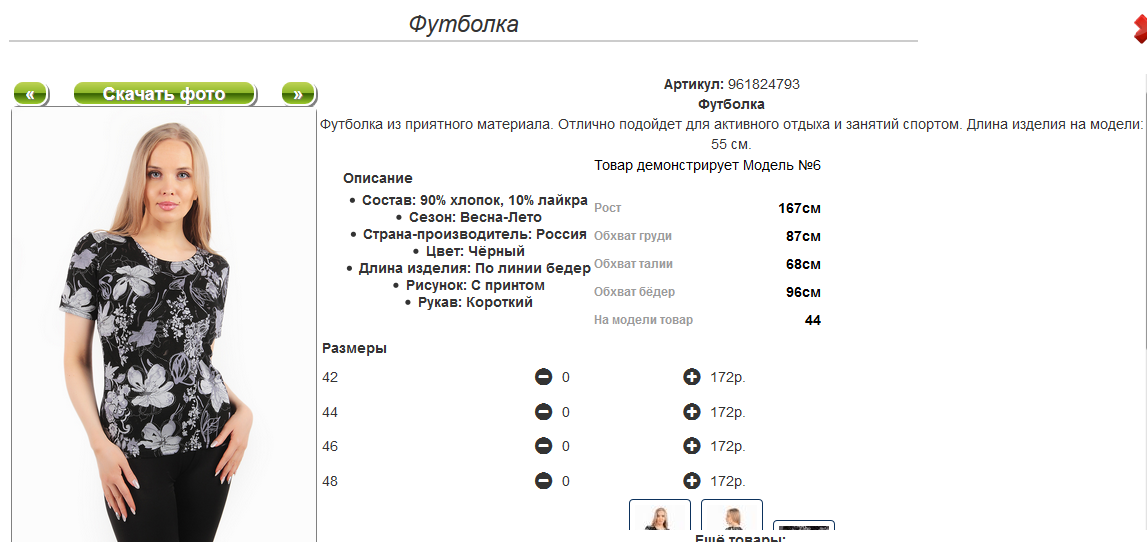
Task: Click the minus icon for size 44
Action: click(544, 413)
